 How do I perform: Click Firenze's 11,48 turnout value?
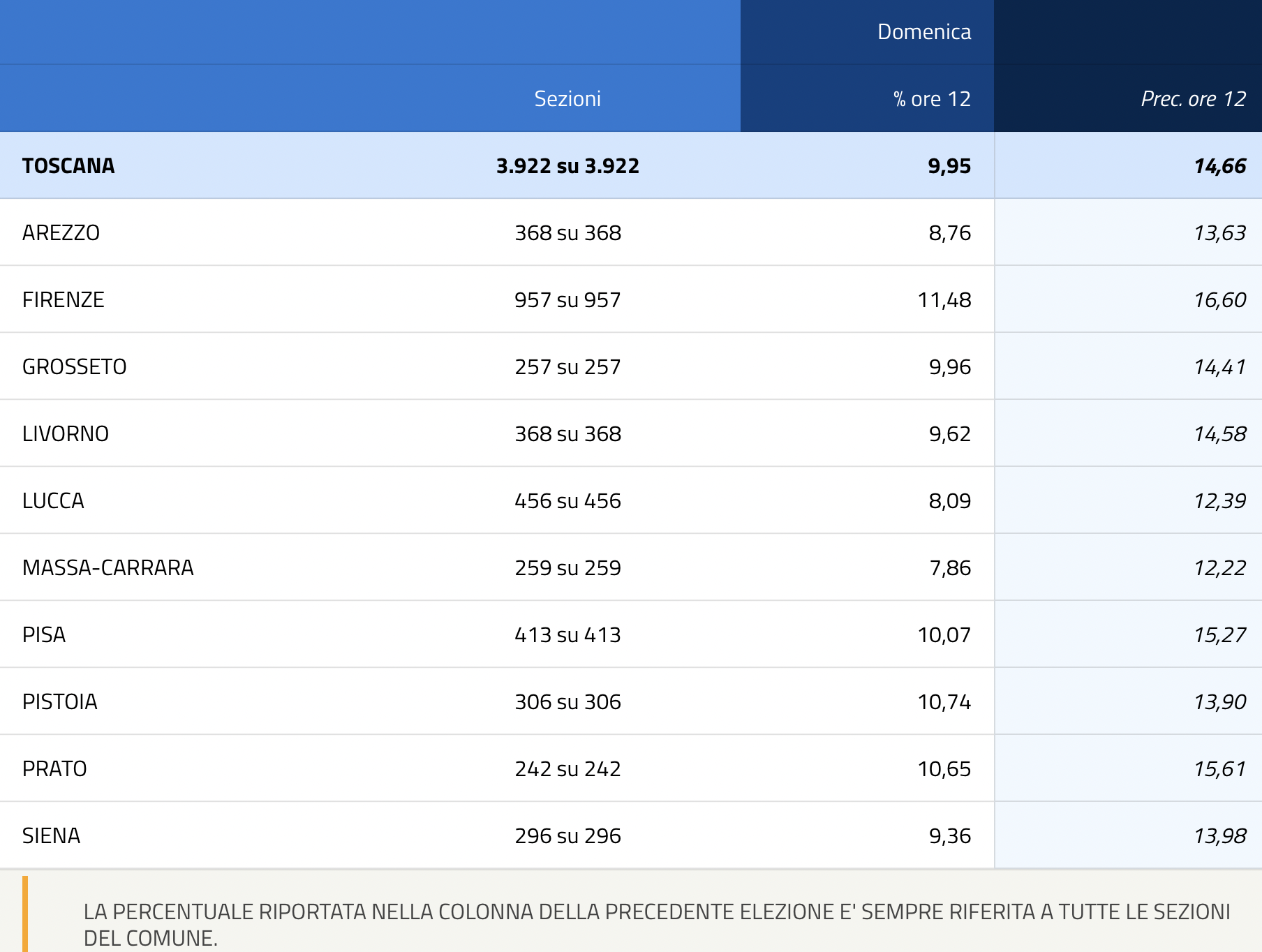coord(944,299)
